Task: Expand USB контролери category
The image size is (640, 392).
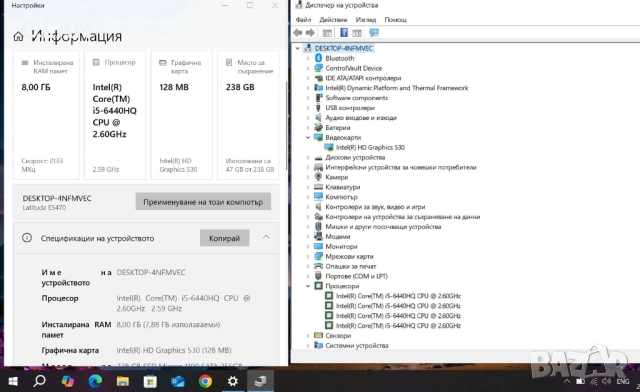Action: pos(308,108)
